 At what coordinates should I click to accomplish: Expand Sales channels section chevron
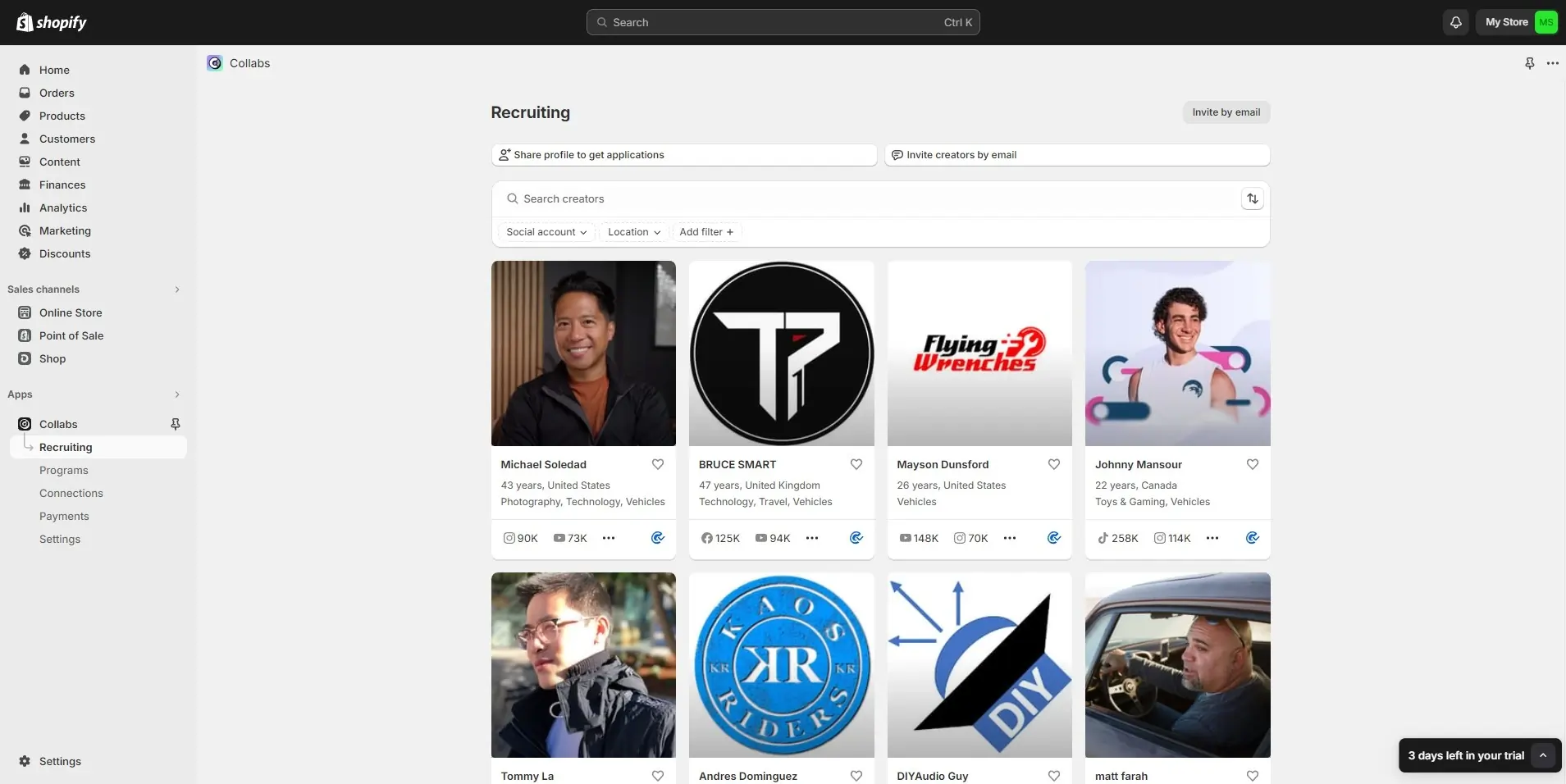(x=176, y=289)
